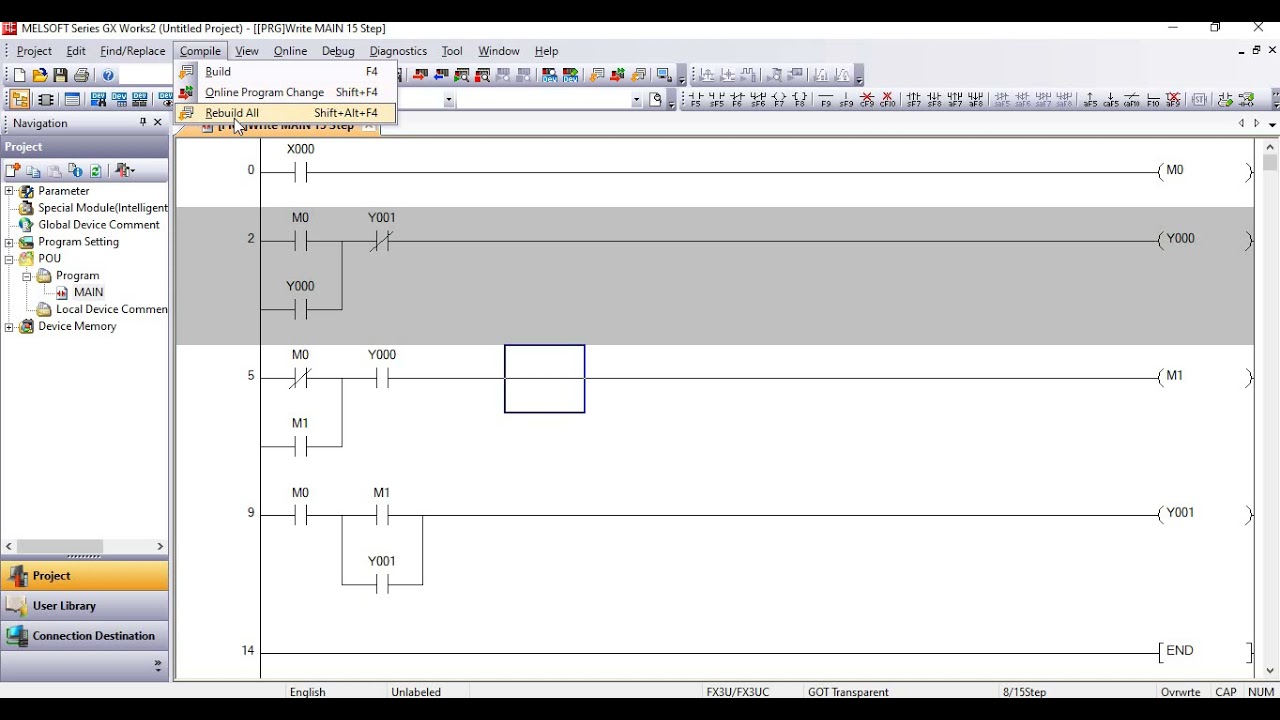Open the Debug menu

click(x=338, y=51)
